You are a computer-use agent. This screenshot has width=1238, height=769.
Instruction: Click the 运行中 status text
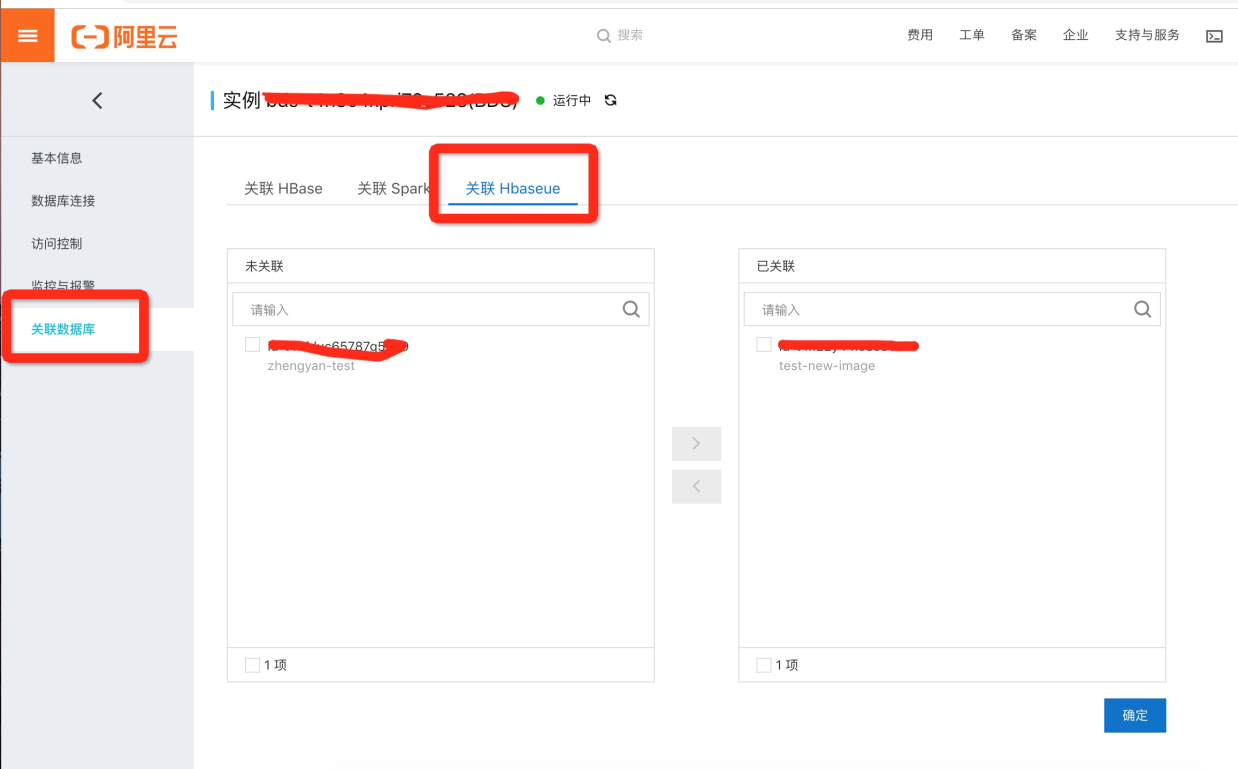[572, 101]
